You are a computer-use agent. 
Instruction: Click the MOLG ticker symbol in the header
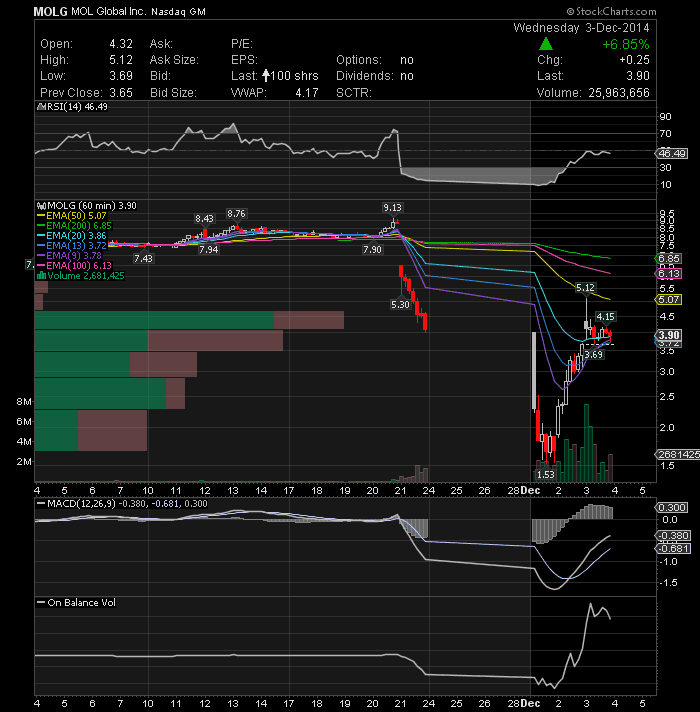pyautogui.click(x=50, y=12)
